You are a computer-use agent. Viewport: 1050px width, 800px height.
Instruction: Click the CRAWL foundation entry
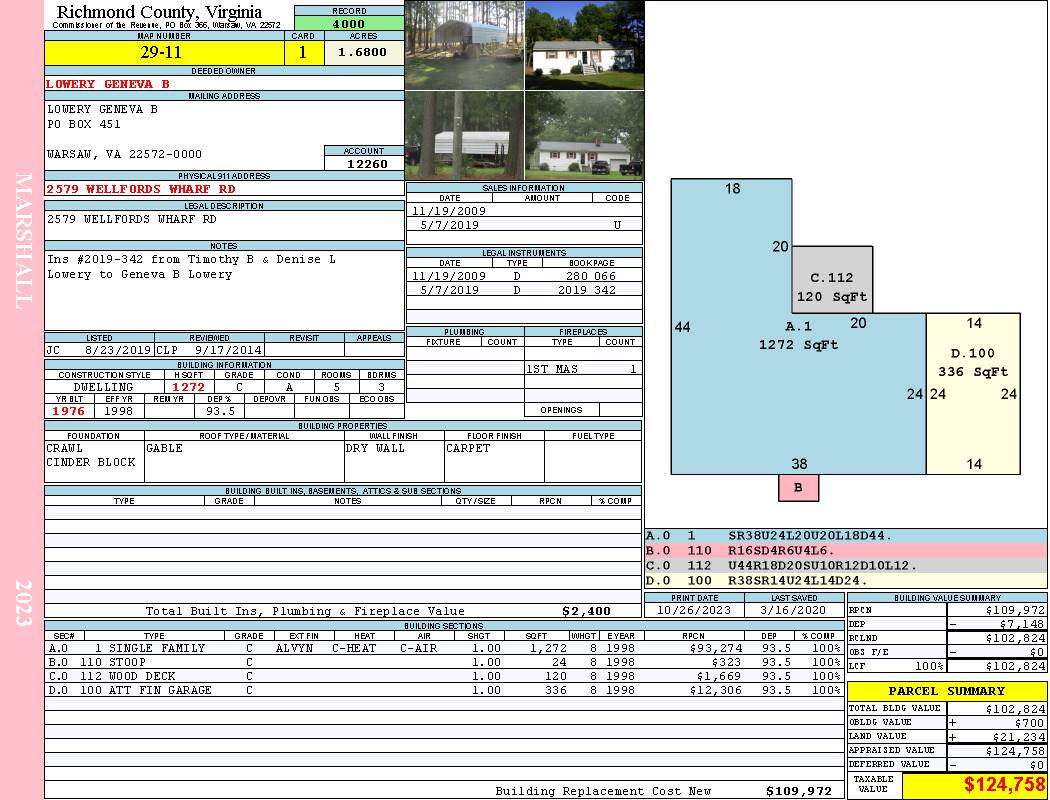coord(64,448)
